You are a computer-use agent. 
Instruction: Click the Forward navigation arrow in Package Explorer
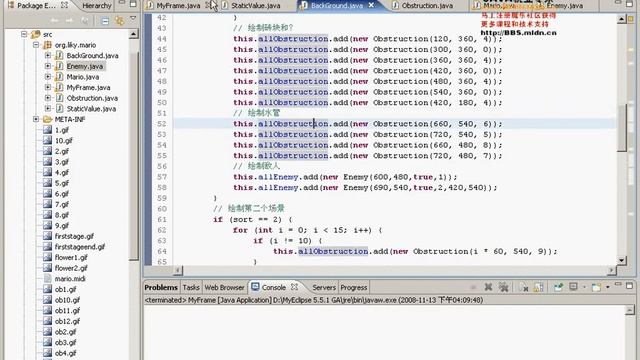click(70, 21)
